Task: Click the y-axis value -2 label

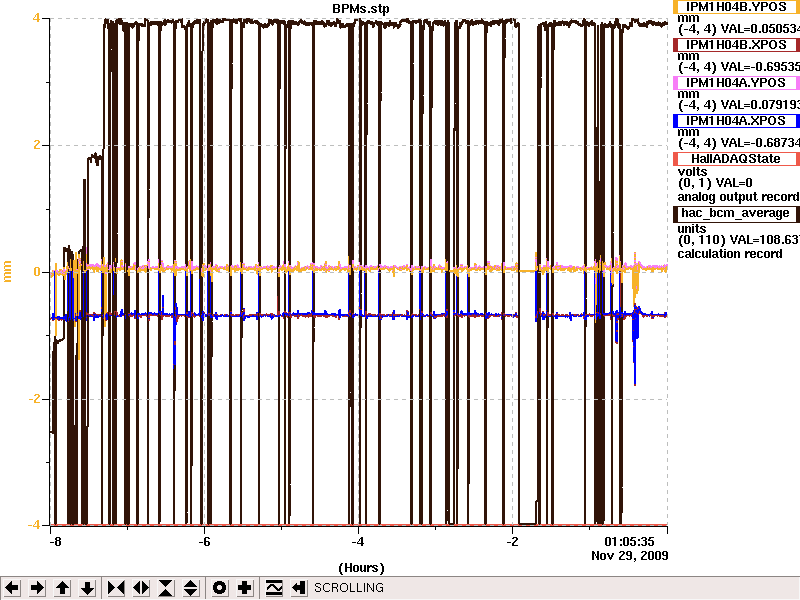Action: pyautogui.click(x=34, y=399)
